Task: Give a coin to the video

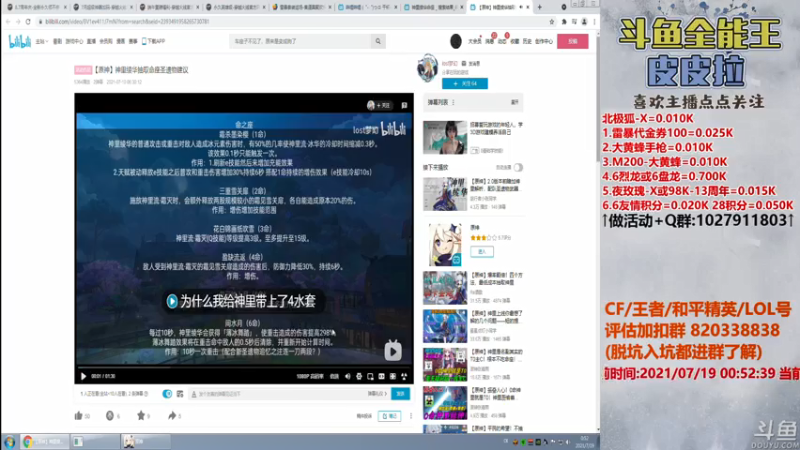Action: (109, 416)
